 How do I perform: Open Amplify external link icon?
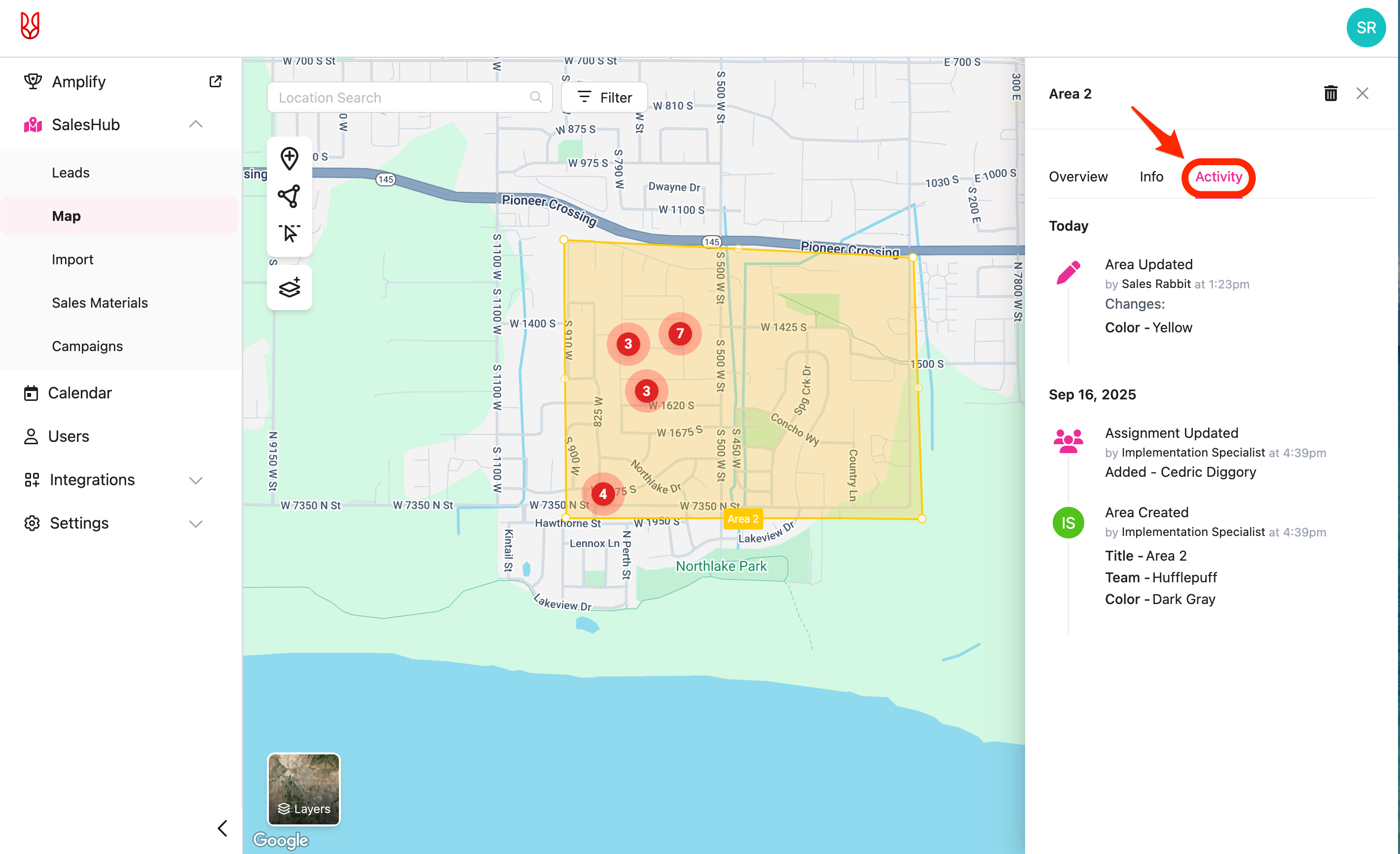click(216, 81)
